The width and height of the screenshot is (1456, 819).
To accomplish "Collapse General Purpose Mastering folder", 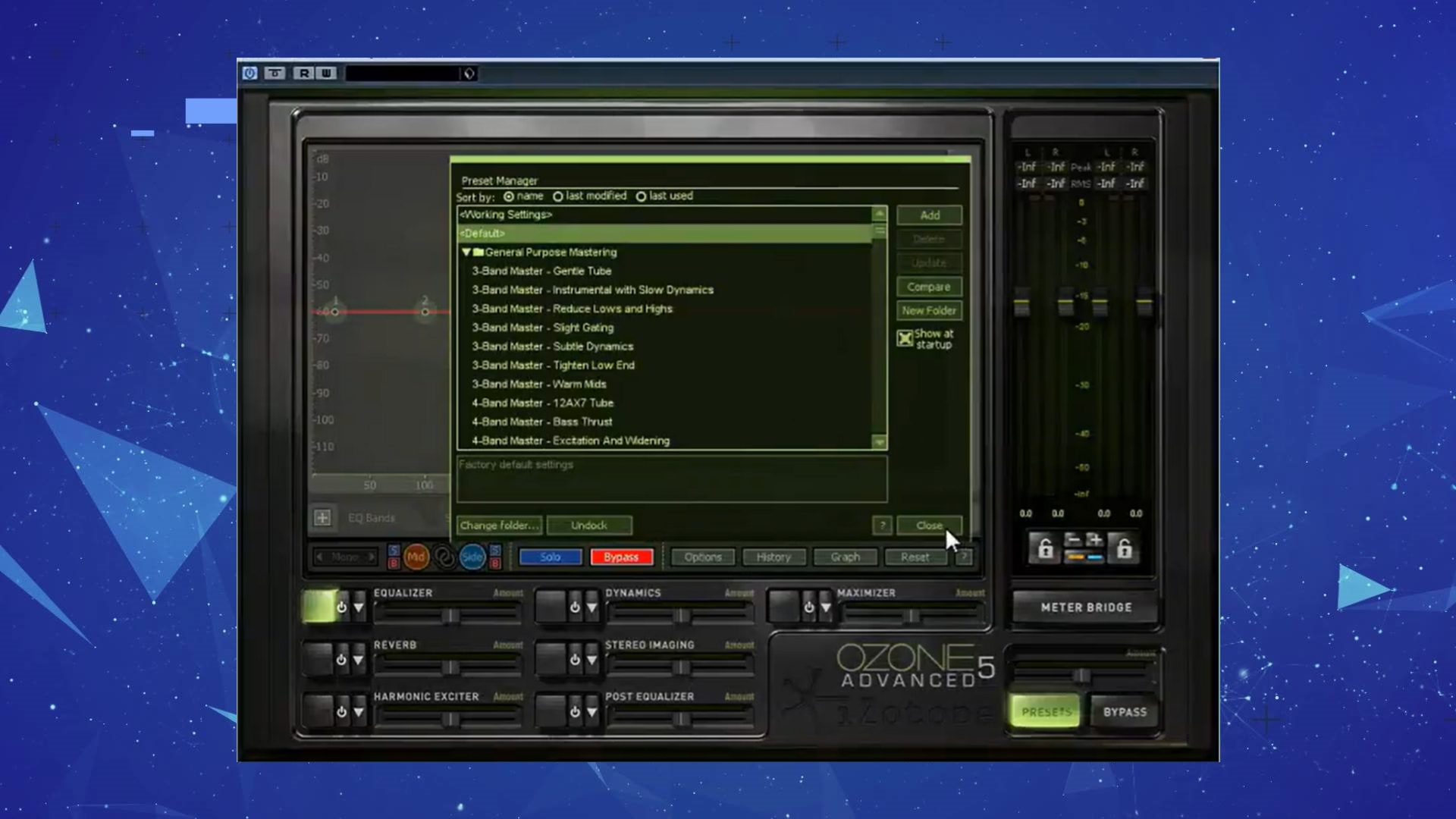I will (466, 252).
